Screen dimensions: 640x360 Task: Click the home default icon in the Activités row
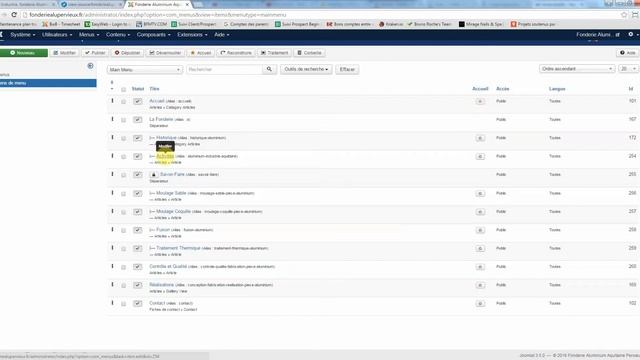click(x=480, y=156)
